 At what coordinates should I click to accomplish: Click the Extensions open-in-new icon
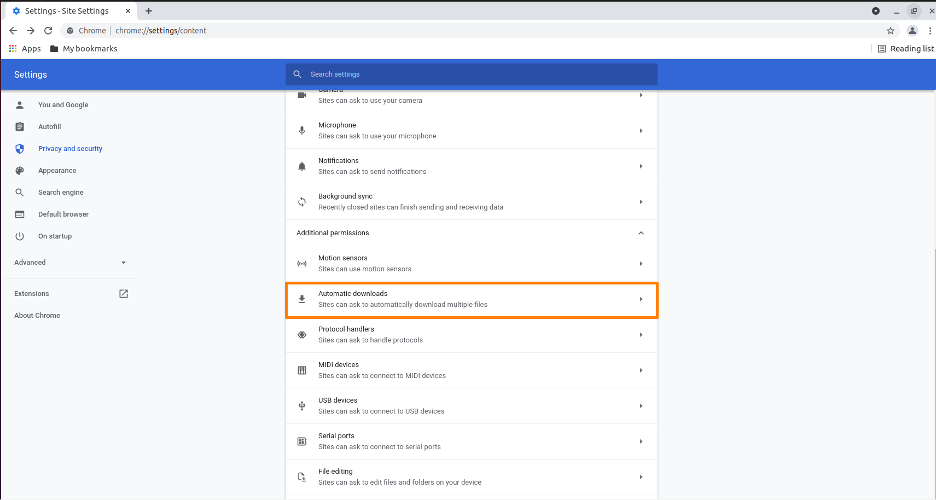(124, 294)
